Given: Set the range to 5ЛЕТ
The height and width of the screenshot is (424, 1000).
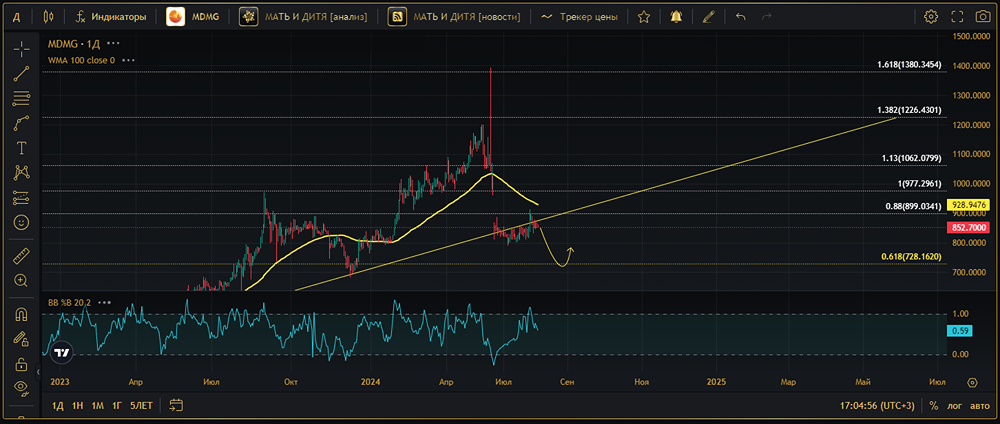Looking at the screenshot, I should (141, 405).
